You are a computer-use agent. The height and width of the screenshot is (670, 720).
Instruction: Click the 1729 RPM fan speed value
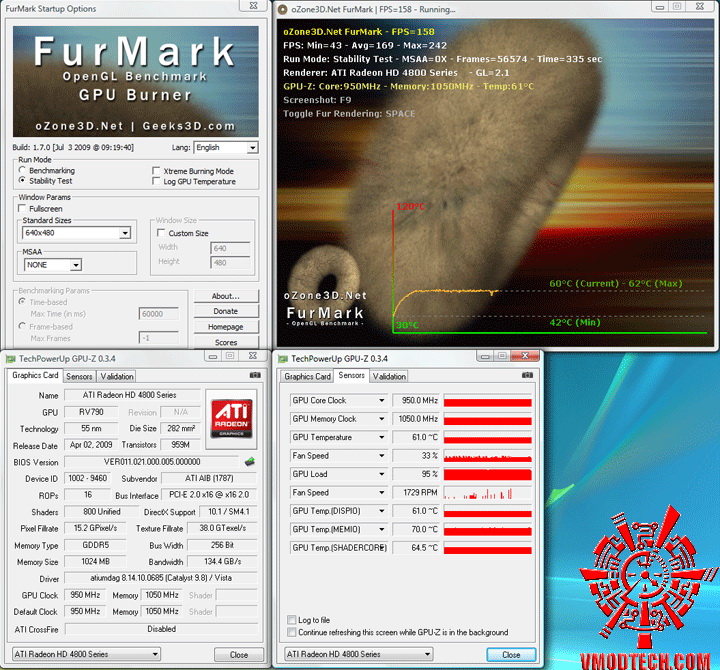point(416,492)
